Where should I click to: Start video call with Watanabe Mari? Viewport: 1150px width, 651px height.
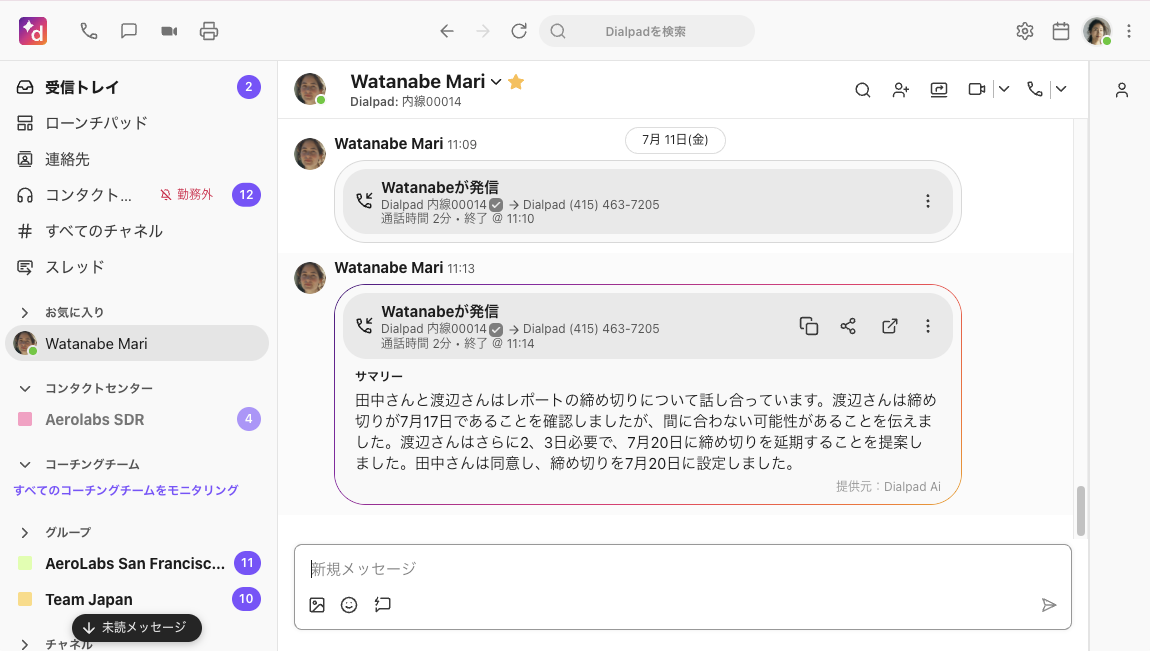click(x=976, y=89)
